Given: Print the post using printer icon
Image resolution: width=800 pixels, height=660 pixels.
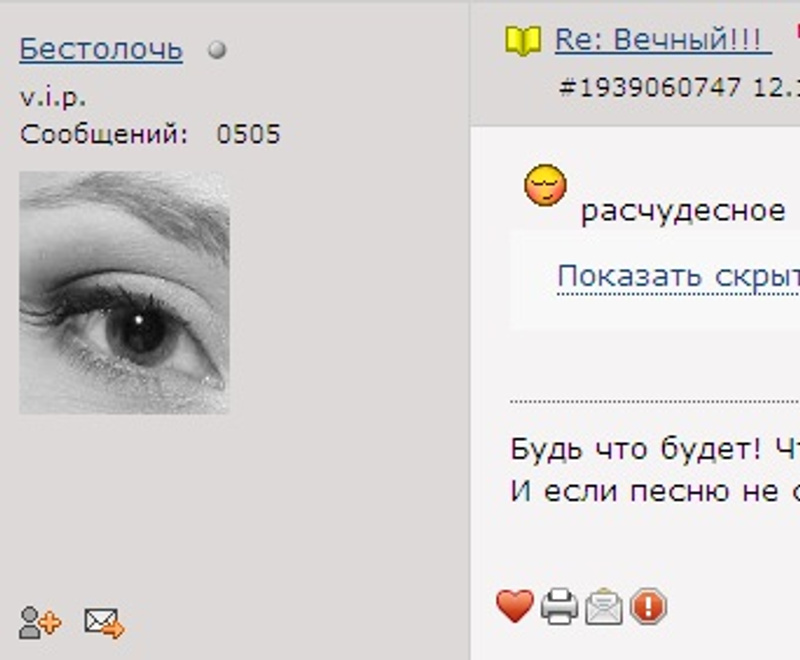Looking at the screenshot, I should pos(559,606).
